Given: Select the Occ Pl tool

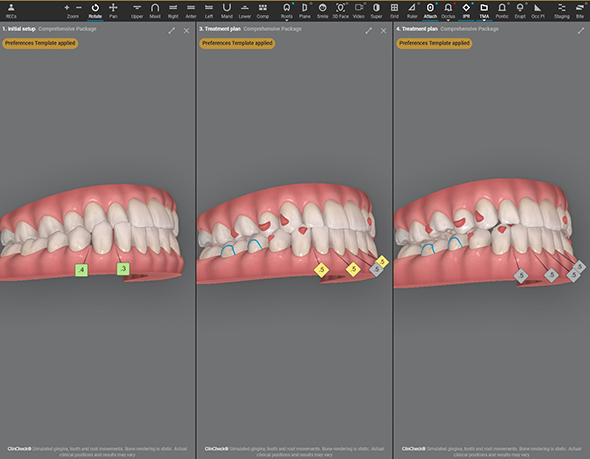Looking at the screenshot, I should tap(538, 11).
